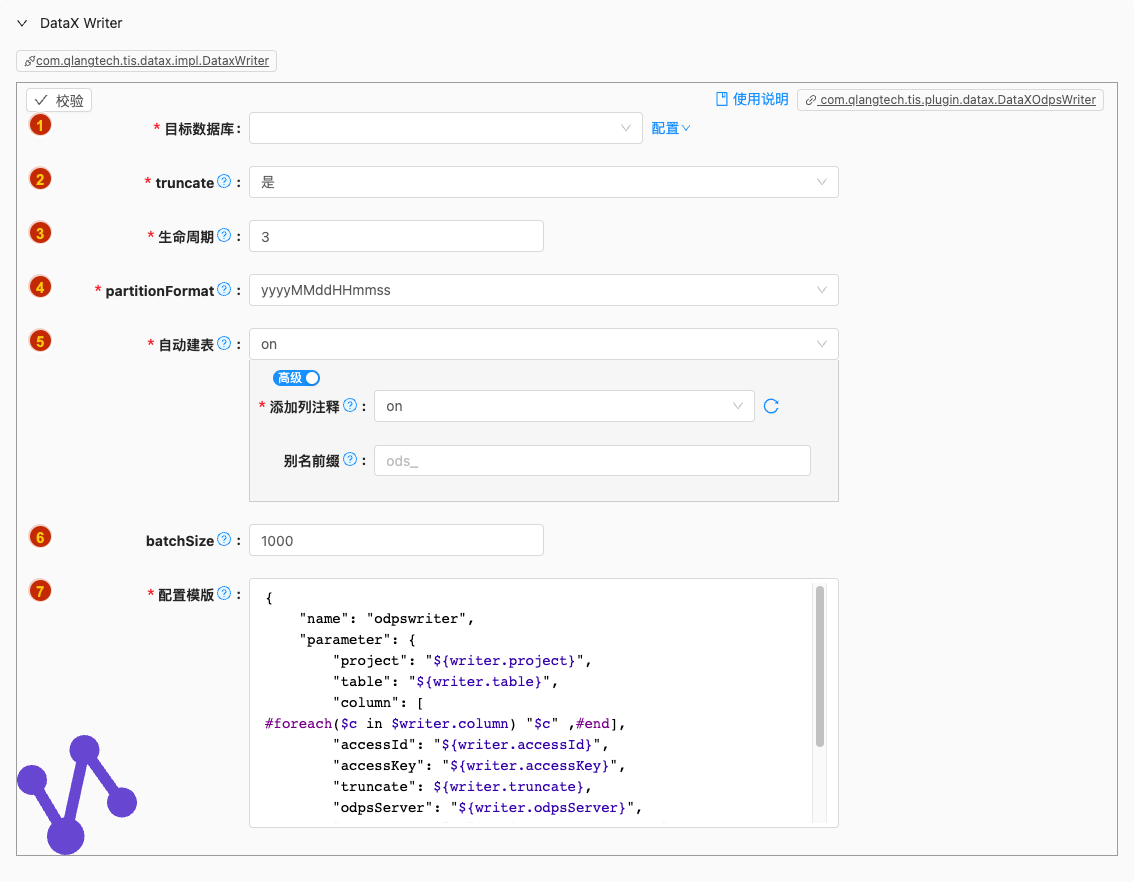Click help icon beside 配置模版 label

point(224,593)
